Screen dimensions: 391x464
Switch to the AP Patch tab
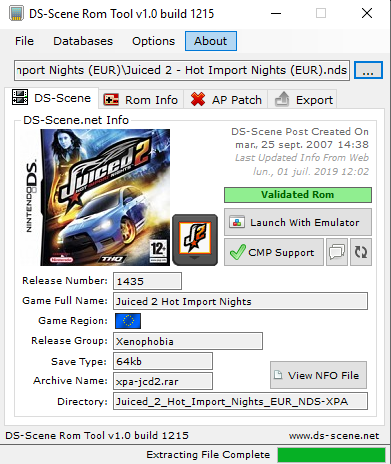point(226,99)
